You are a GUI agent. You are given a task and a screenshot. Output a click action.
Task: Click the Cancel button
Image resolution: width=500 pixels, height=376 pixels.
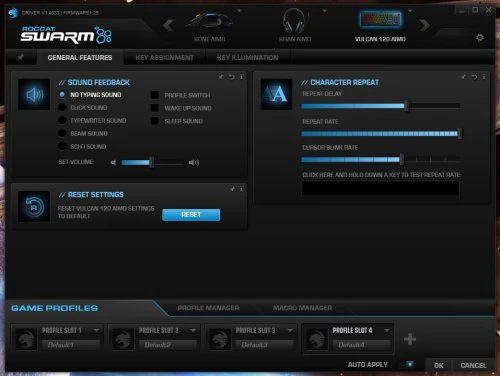473,365
